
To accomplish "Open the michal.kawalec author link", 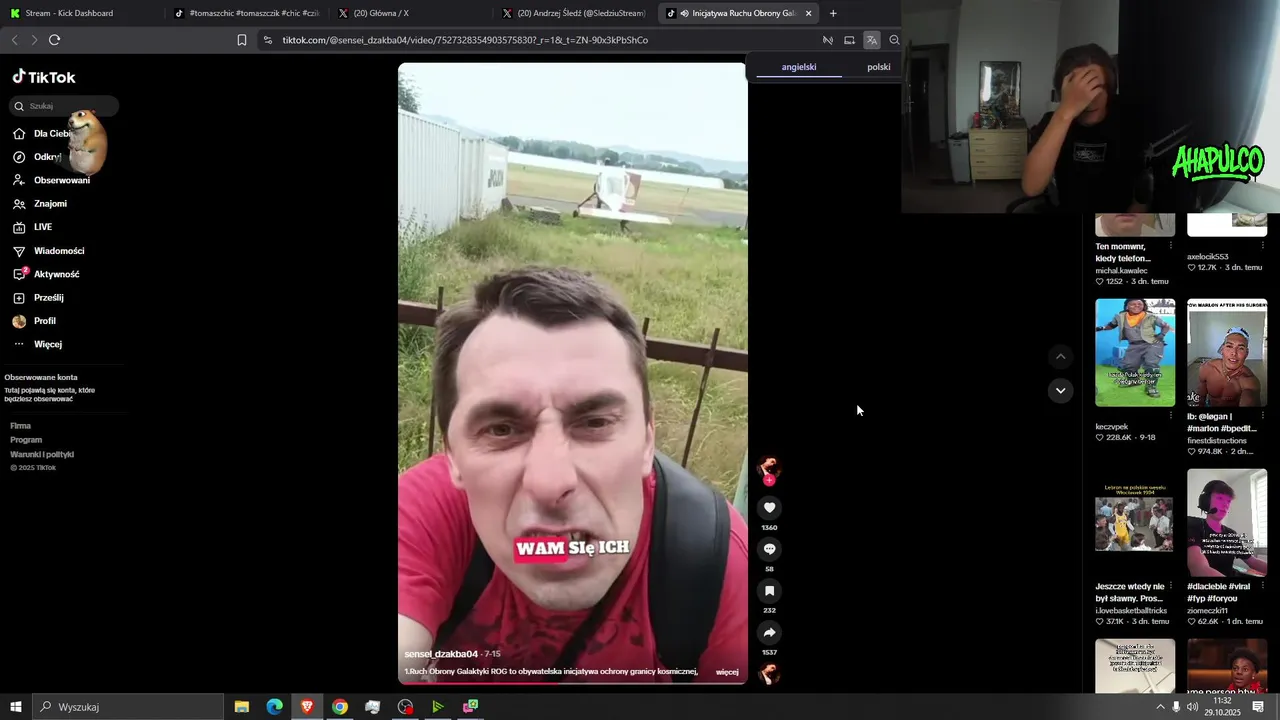I will (1121, 270).
